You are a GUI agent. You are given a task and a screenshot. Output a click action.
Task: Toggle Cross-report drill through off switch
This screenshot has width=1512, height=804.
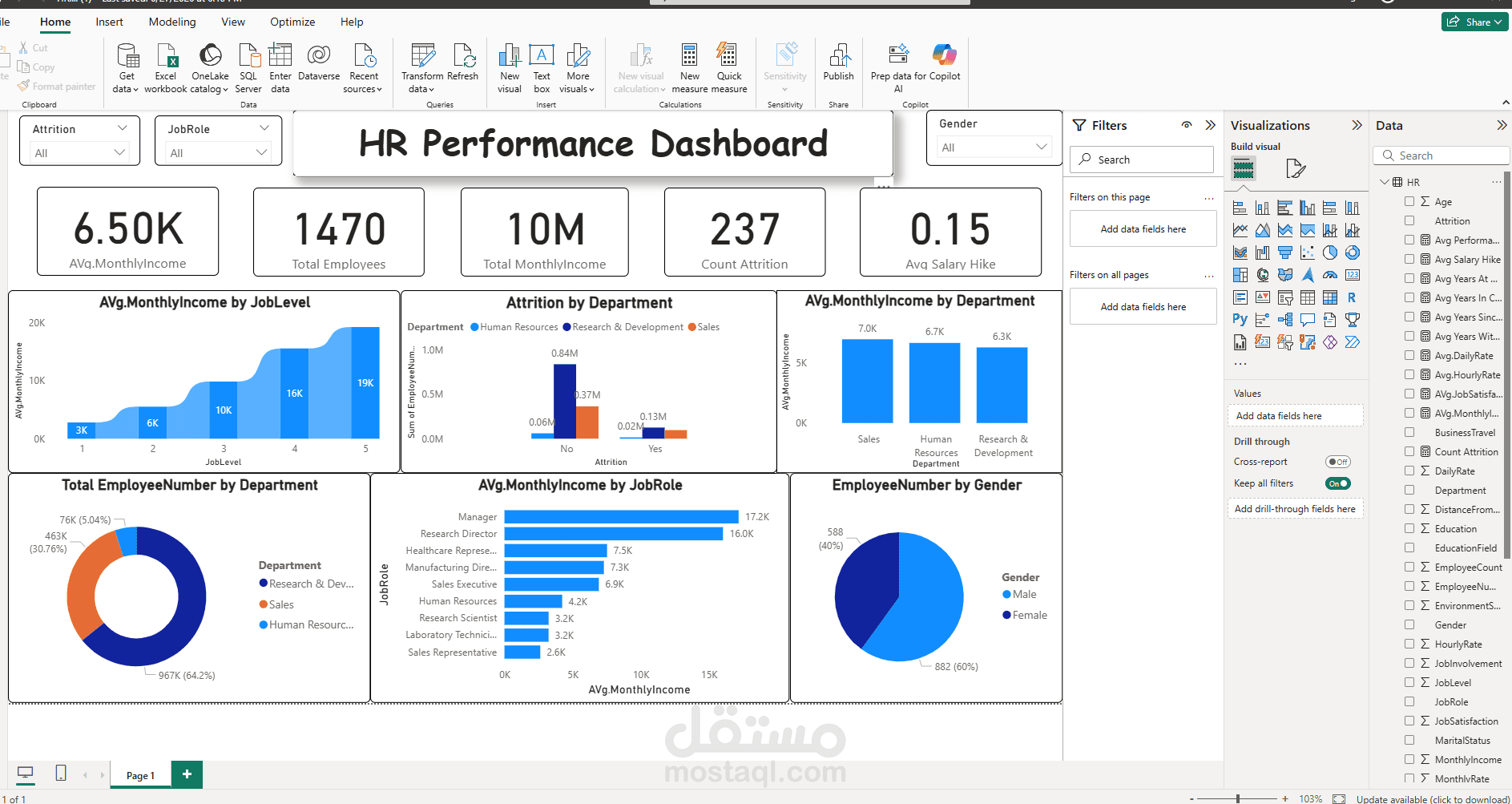click(1338, 462)
